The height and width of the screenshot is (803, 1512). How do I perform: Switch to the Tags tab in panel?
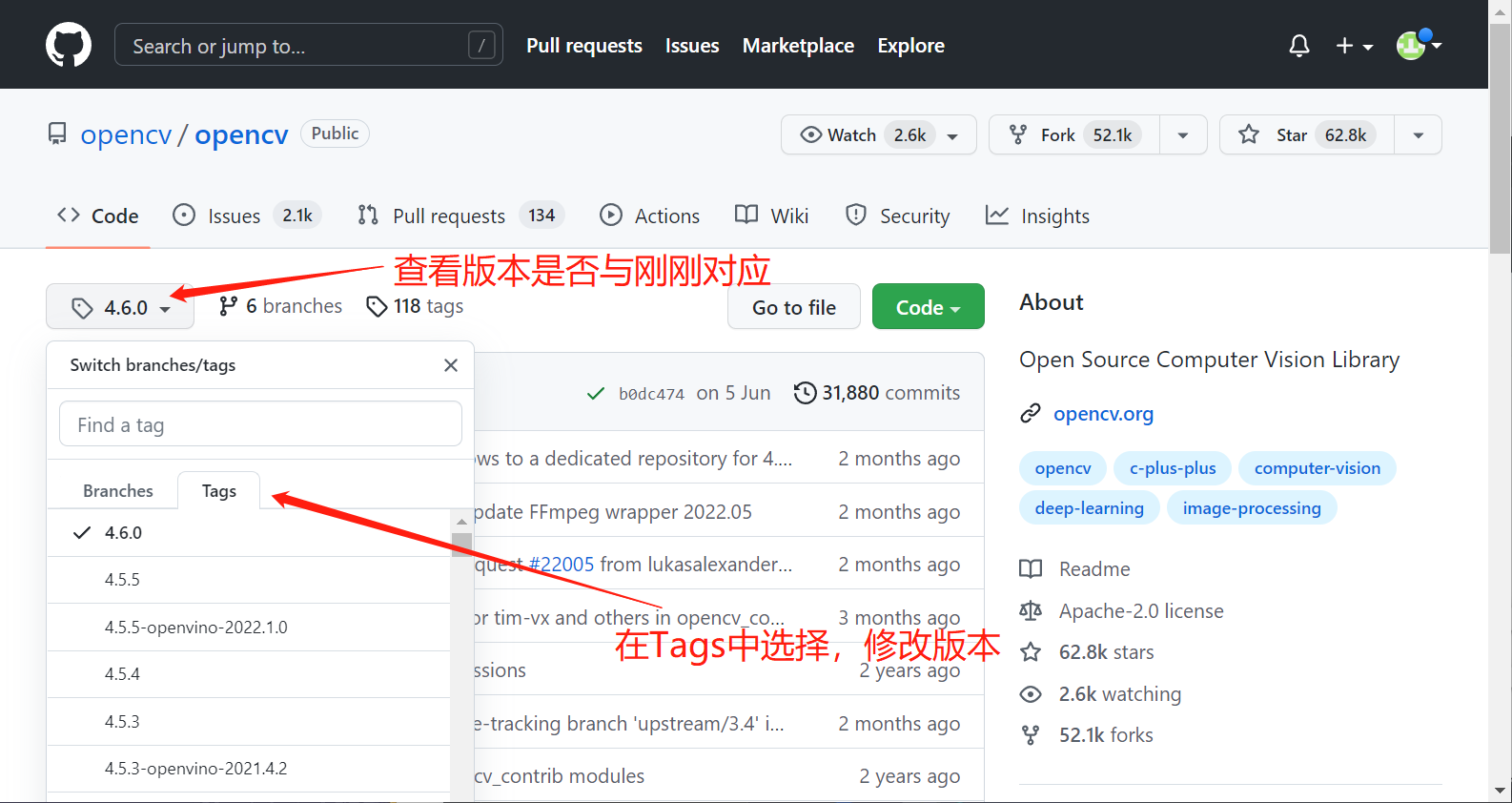pos(219,490)
